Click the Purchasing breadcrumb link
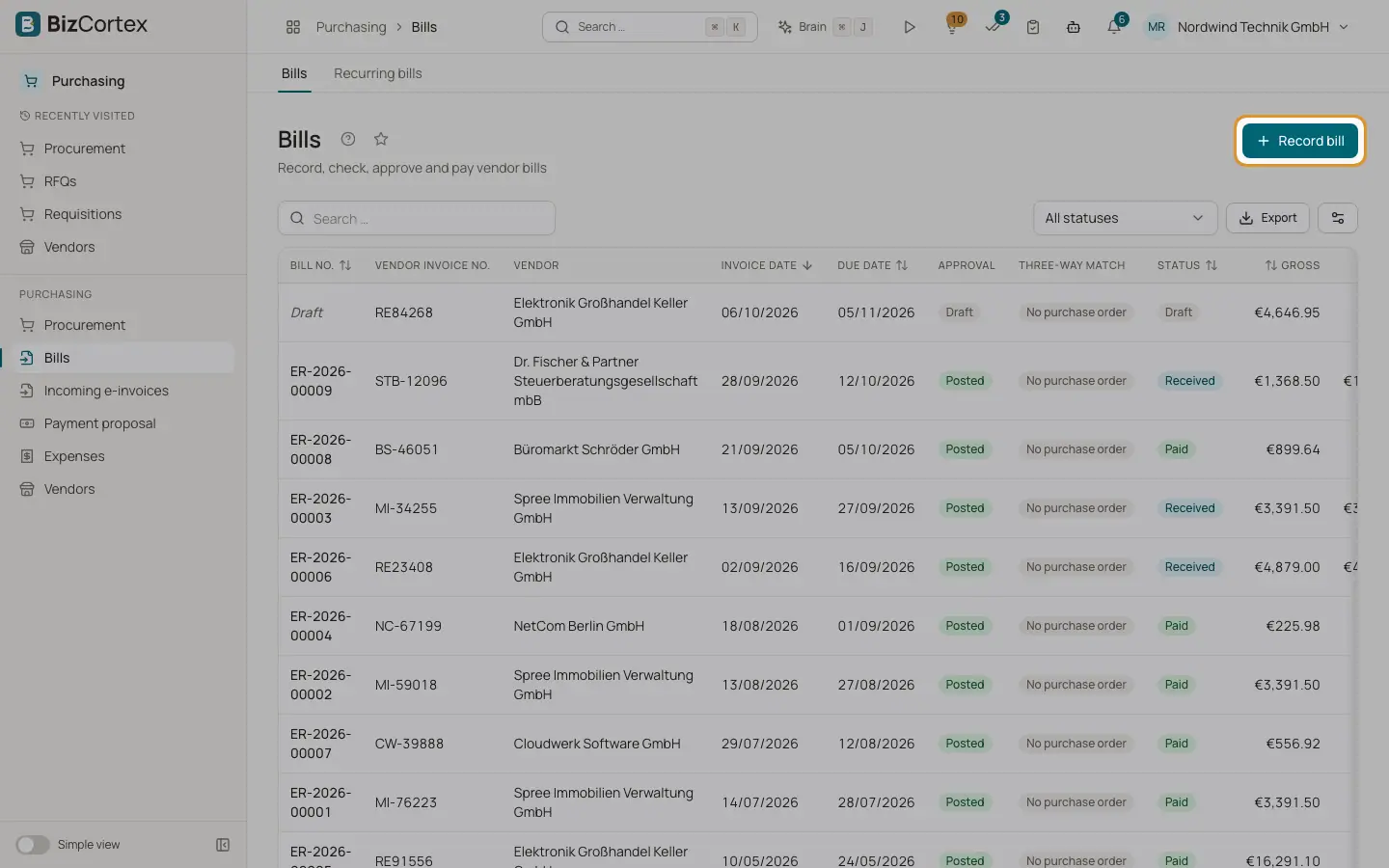This screenshot has width=1389, height=868. (351, 27)
